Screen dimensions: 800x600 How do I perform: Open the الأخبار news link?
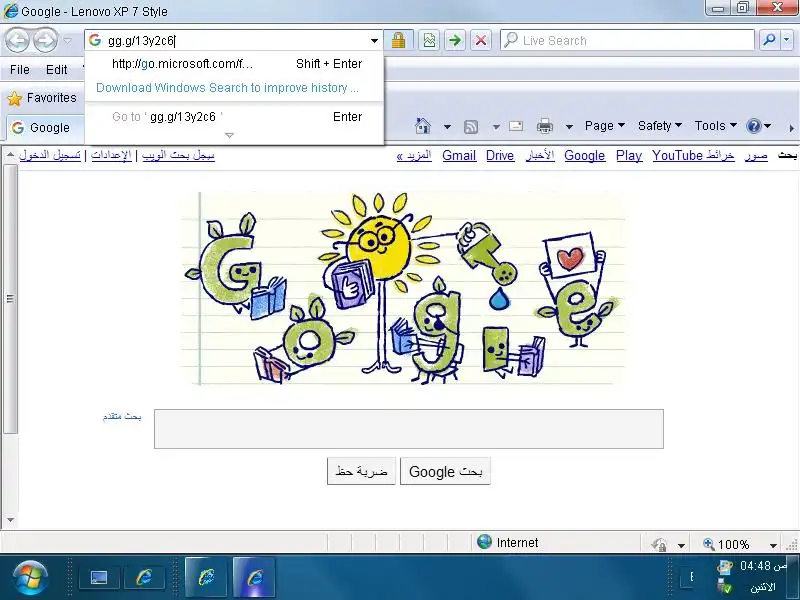[x=540, y=156]
